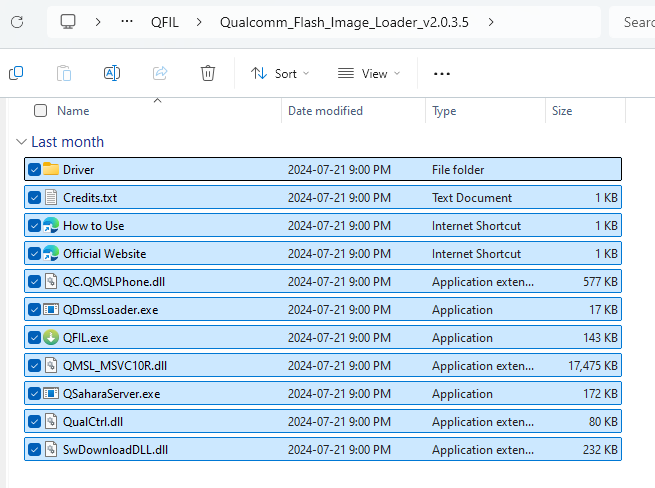
Task: Click the Share toolbar icon
Action: [x=160, y=74]
